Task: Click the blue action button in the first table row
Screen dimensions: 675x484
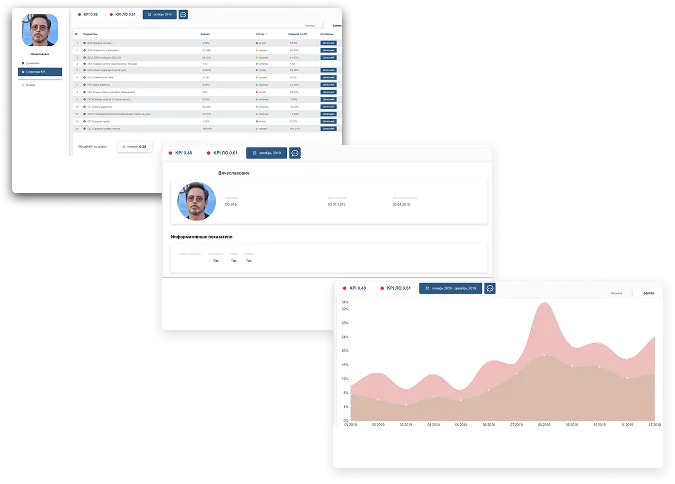Action: (328, 44)
